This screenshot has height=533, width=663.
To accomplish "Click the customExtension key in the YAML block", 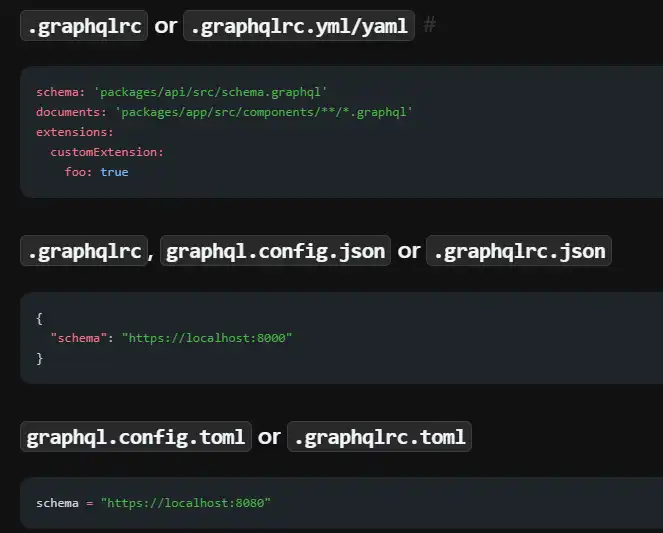I will point(107,152).
